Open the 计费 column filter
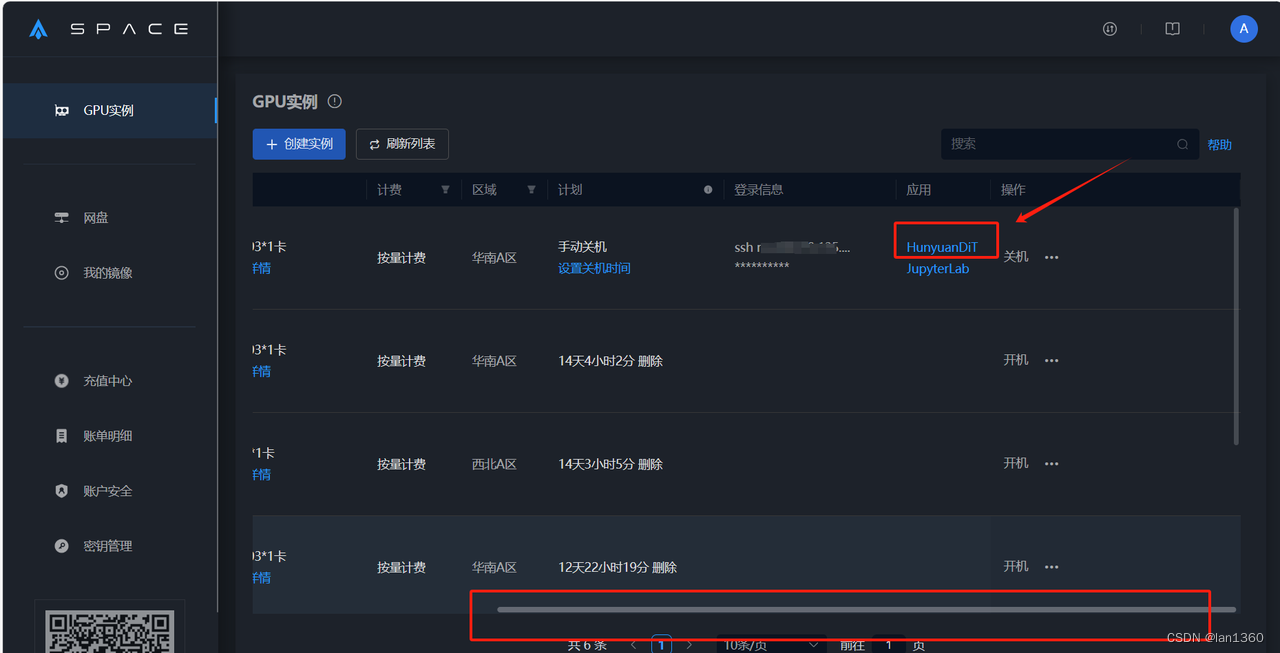1280x653 pixels. (445, 190)
